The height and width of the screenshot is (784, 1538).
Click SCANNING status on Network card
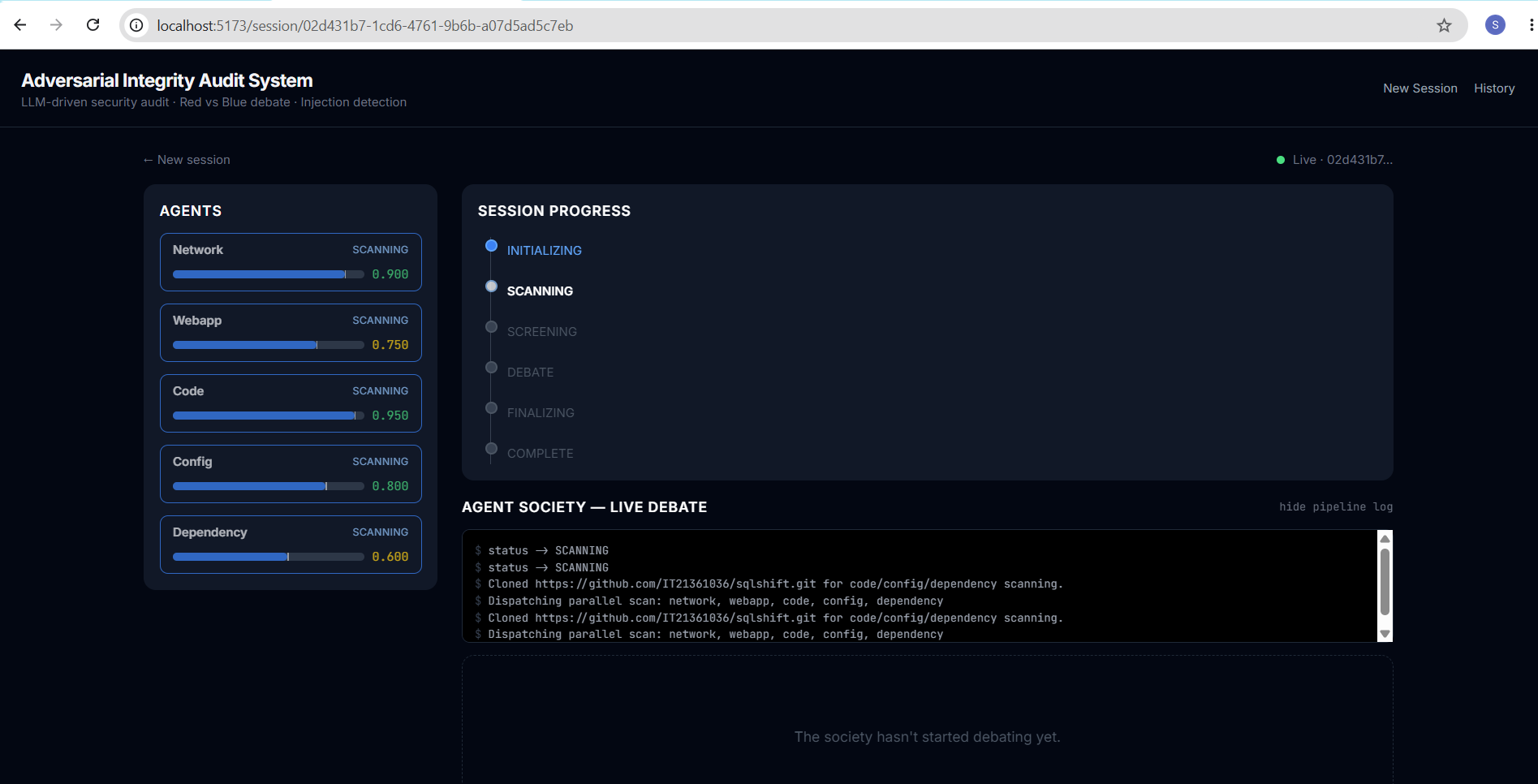point(381,250)
